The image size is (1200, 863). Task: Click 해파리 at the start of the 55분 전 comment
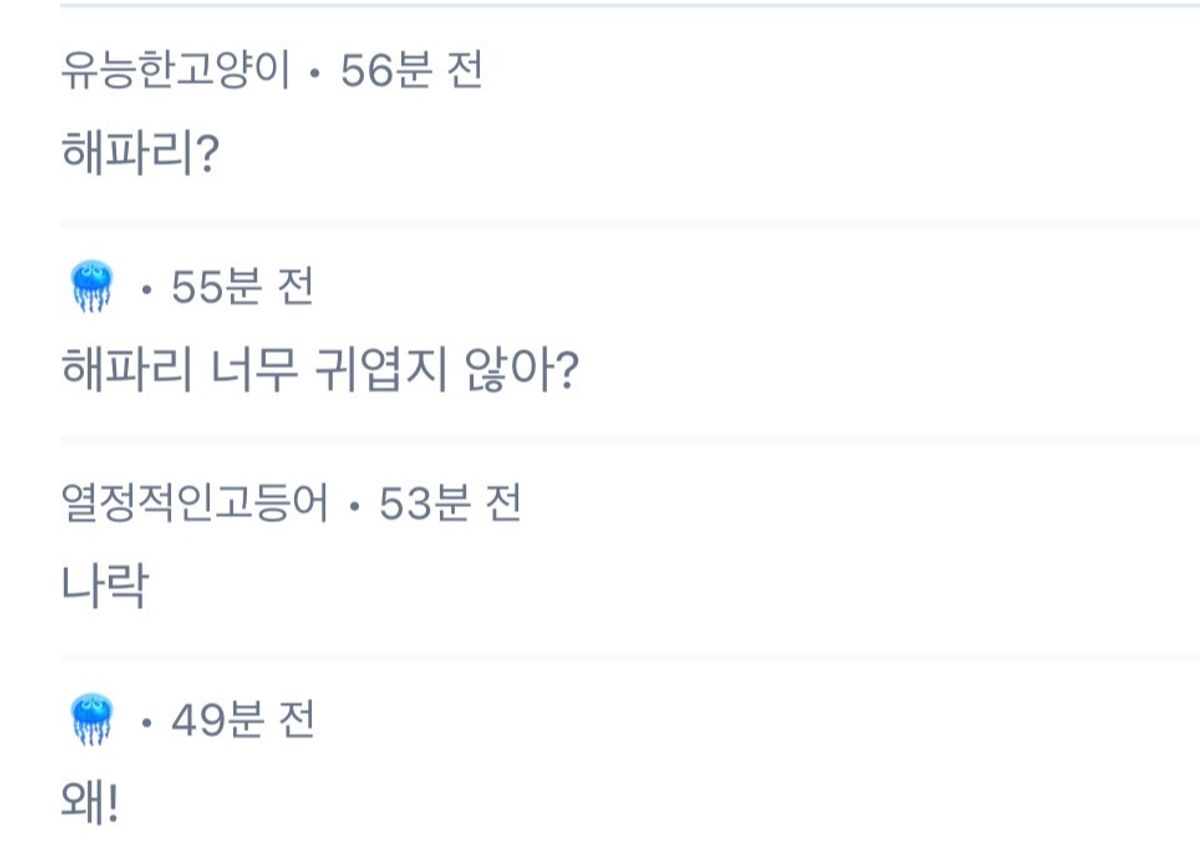[124, 370]
